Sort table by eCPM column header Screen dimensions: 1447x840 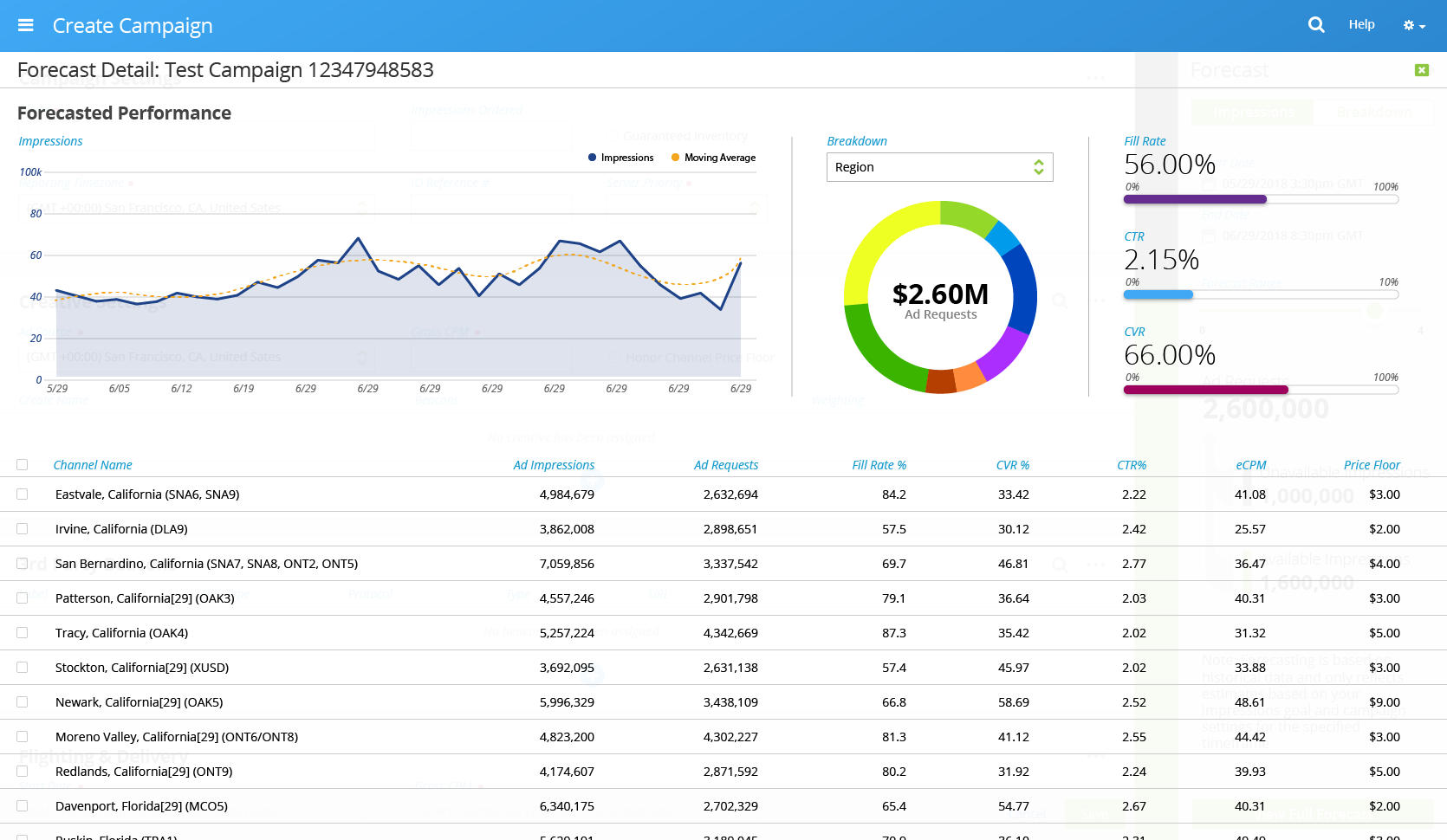click(x=1250, y=465)
